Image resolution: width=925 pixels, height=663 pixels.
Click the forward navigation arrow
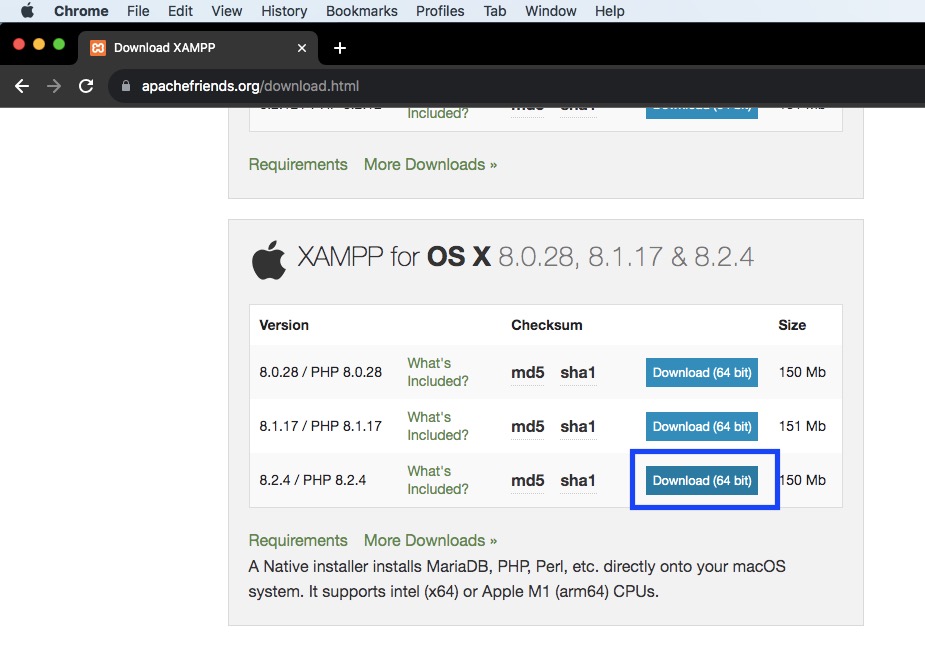coord(54,86)
